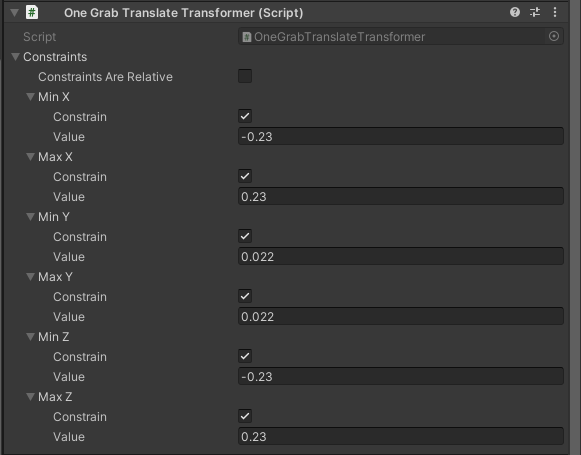
Task: Open the component three-dot context menu
Action: tap(555, 12)
